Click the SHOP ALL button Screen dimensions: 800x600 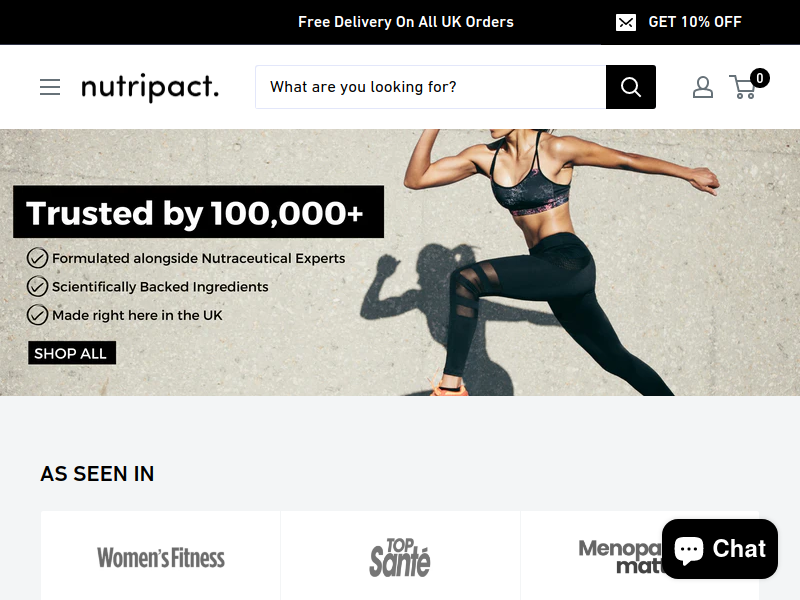(72, 353)
